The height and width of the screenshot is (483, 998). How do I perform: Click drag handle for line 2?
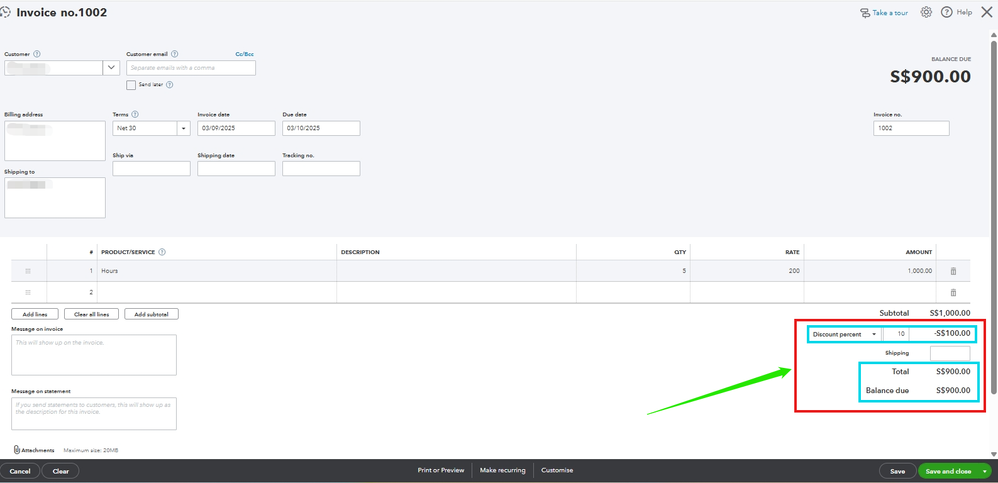(28, 292)
